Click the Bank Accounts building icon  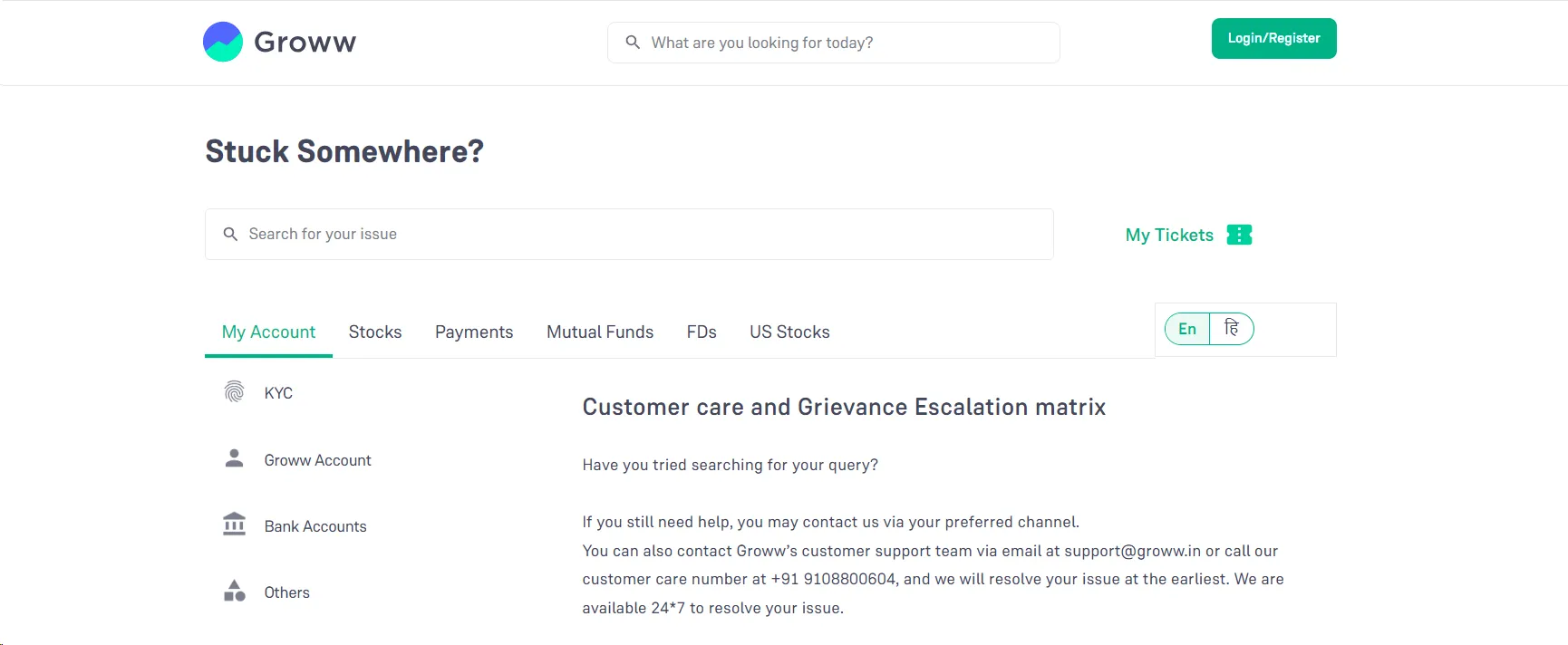coord(234,525)
